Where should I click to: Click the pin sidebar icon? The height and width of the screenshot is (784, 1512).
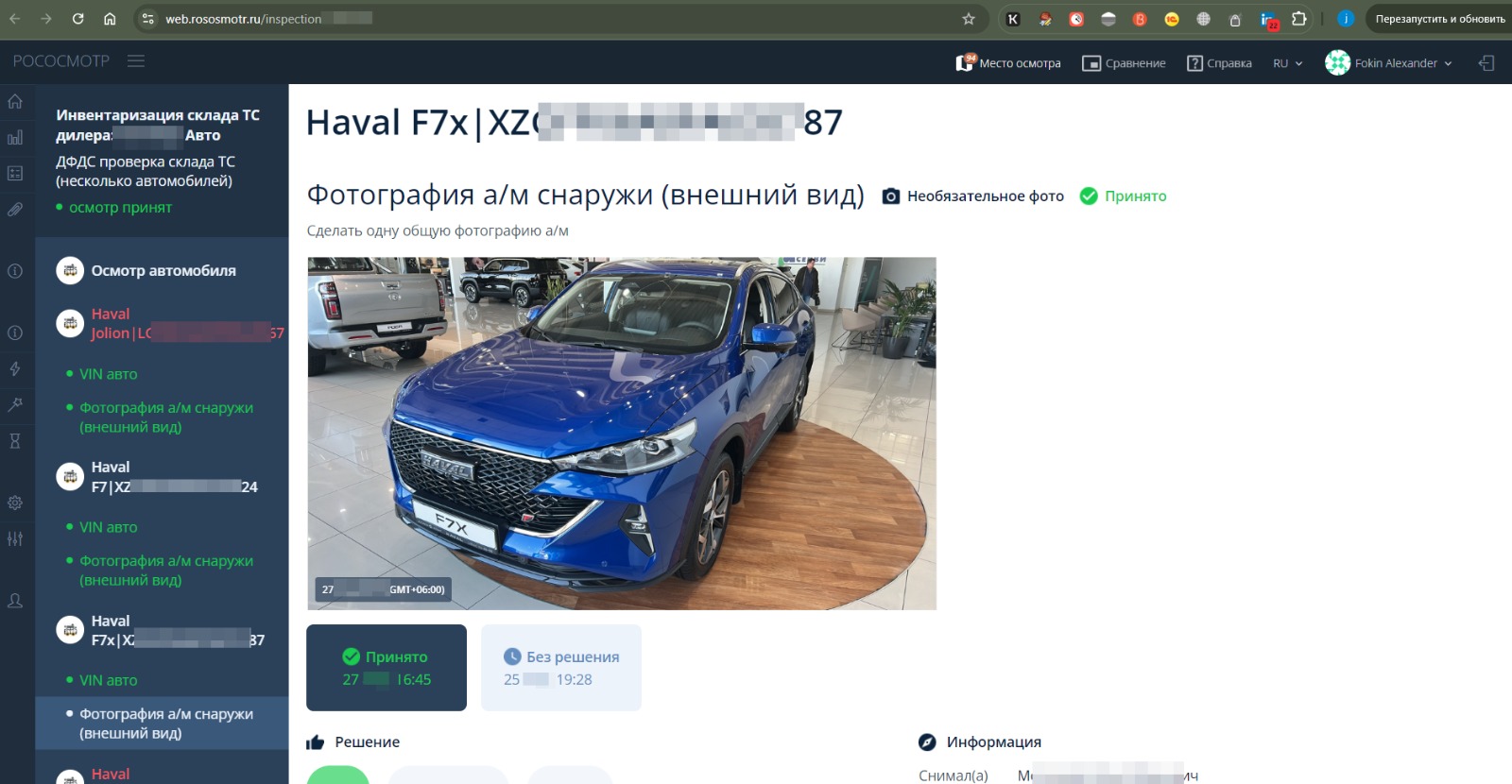pos(15,404)
